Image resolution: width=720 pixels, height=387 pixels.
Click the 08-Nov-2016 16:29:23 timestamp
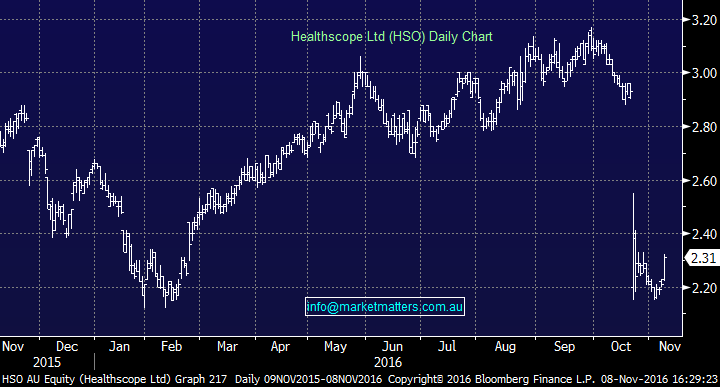pyautogui.click(x=658, y=379)
